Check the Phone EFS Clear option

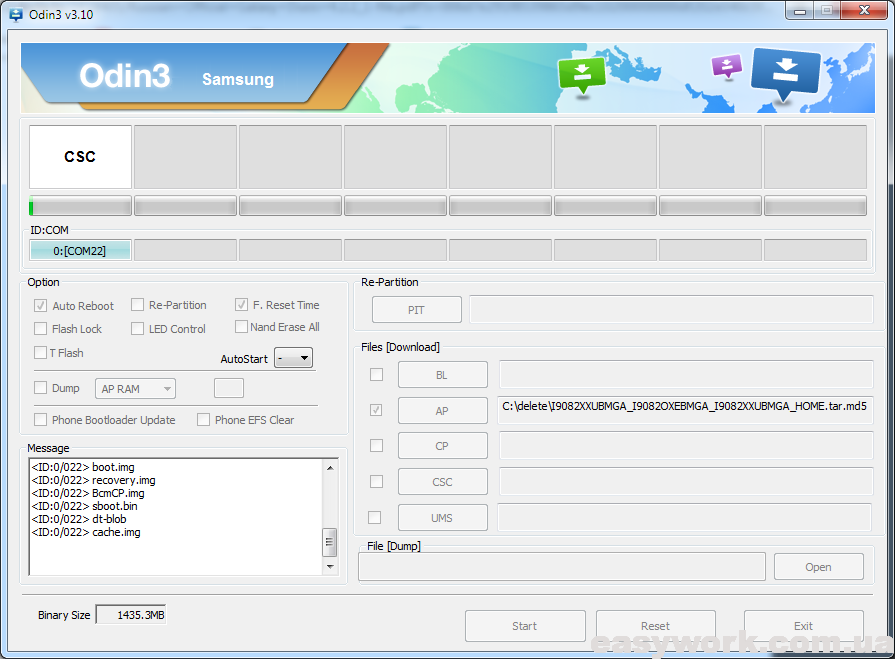point(203,420)
